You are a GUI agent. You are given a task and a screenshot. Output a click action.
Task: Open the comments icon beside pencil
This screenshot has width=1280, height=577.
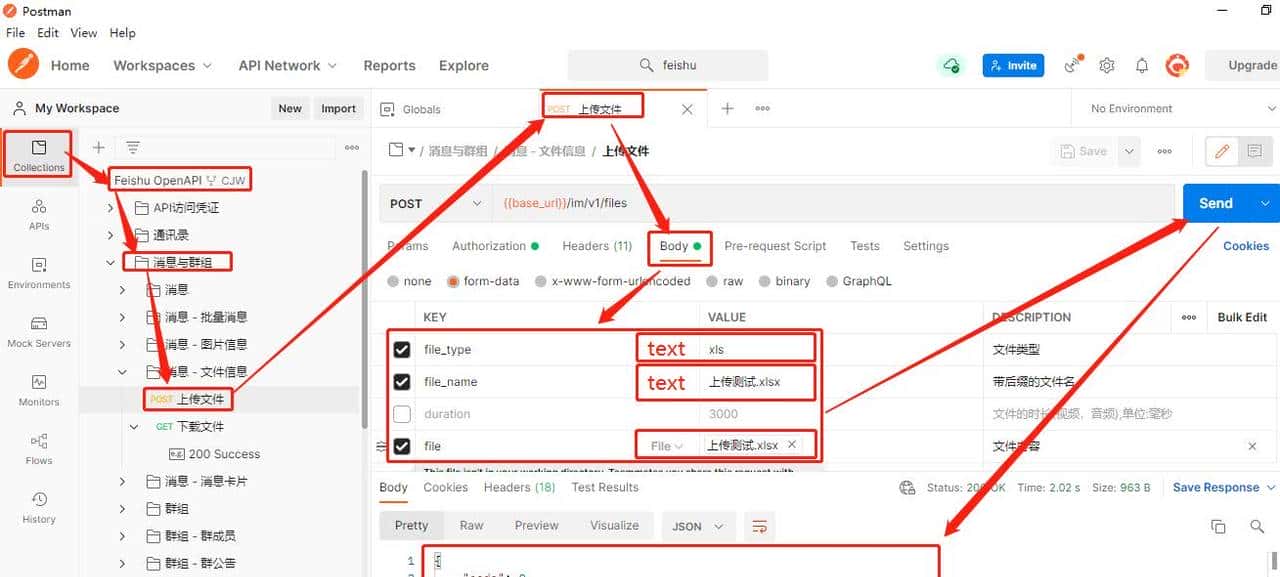pyautogui.click(x=1254, y=151)
